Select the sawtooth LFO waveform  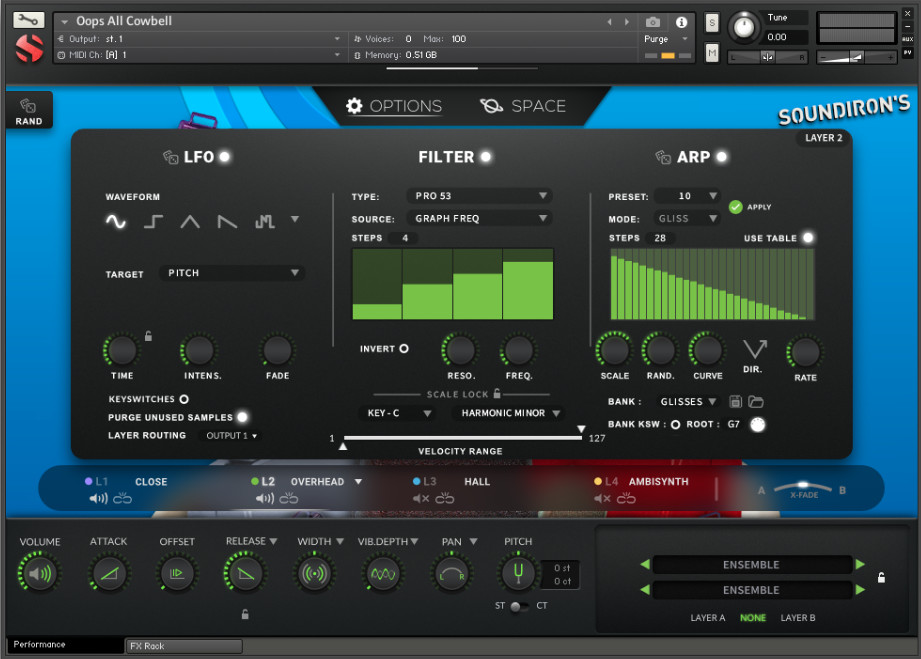[x=227, y=221]
